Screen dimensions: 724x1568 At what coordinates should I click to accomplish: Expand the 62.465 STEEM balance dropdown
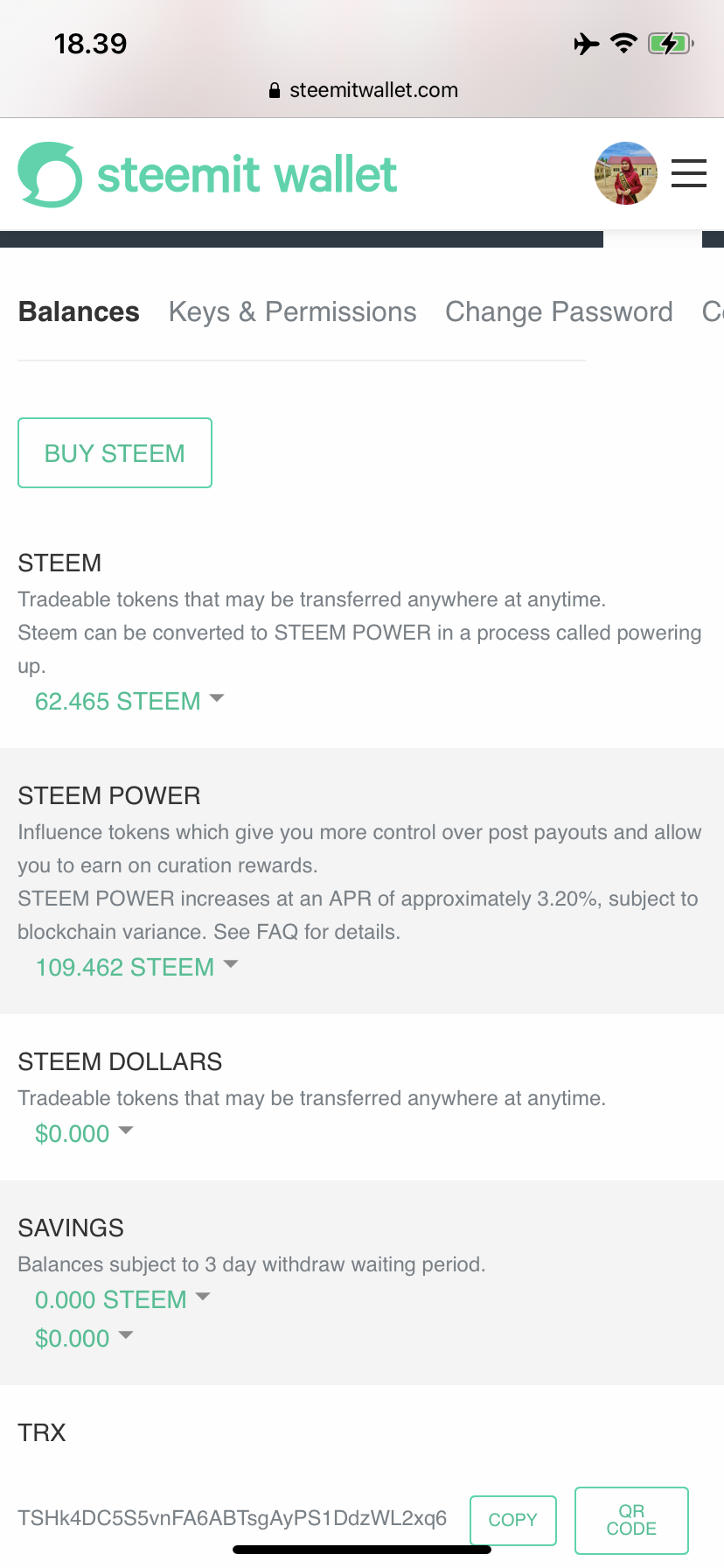click(129, 701)
